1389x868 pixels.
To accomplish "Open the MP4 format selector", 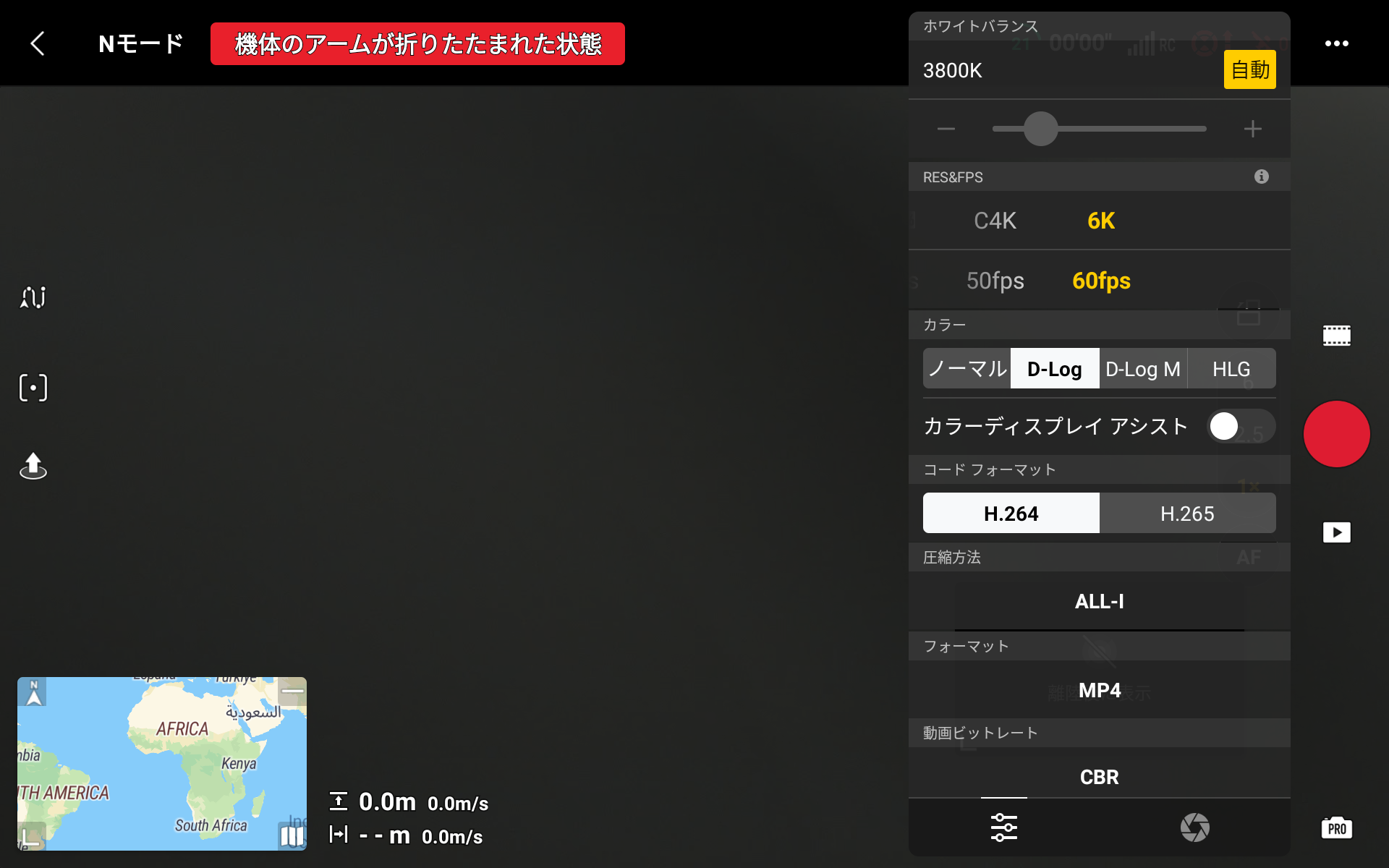I will tap(1099, 691).
